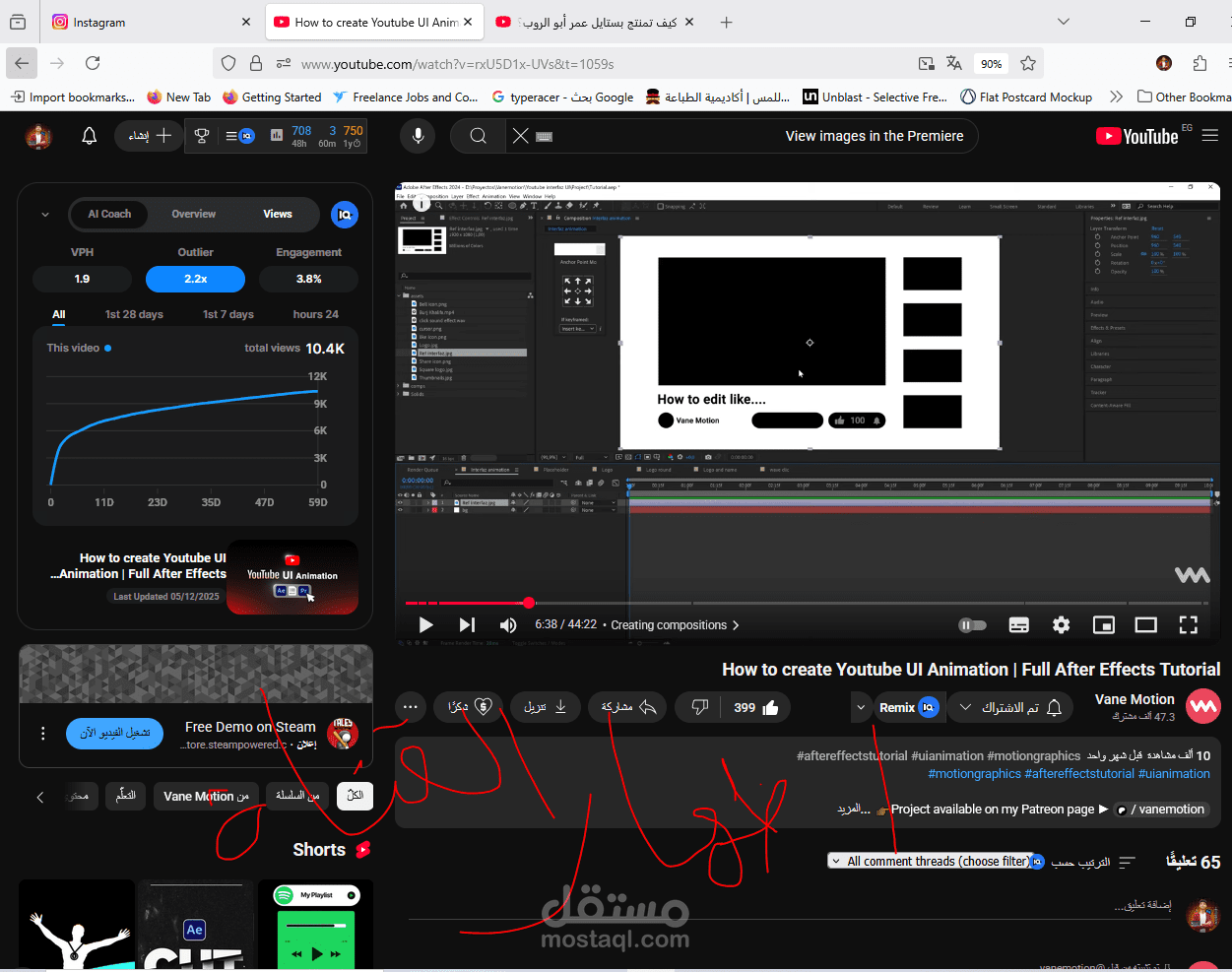Show more chips with left arrow

click(x=40, y=797)
